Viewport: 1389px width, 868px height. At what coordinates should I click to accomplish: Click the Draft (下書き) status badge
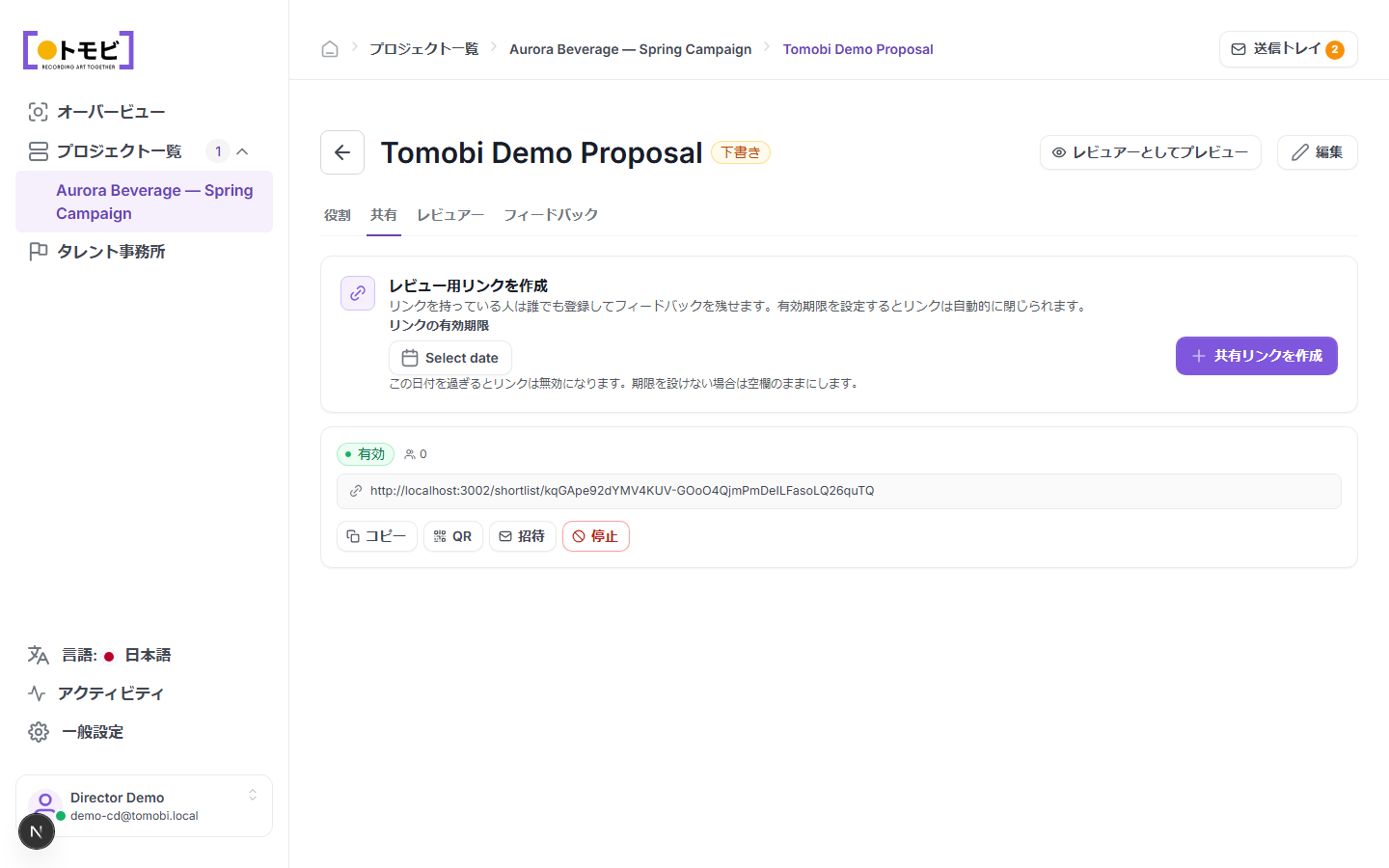coord(741,152)
